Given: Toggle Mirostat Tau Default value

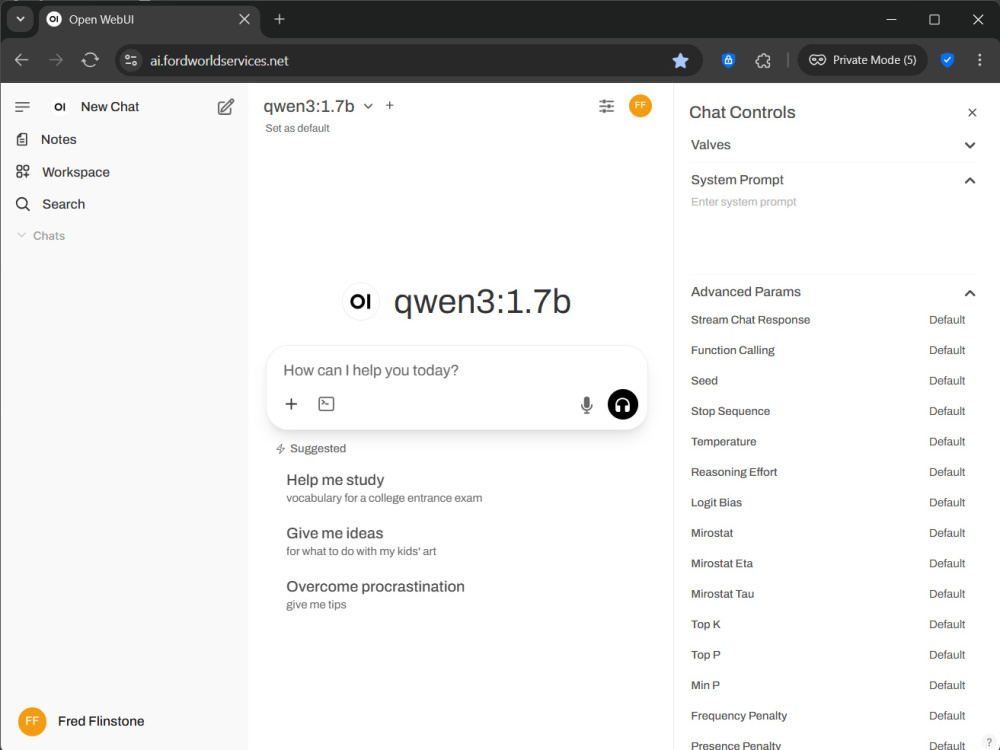Looking at the screenshot, I should click(x=946, y=594).
